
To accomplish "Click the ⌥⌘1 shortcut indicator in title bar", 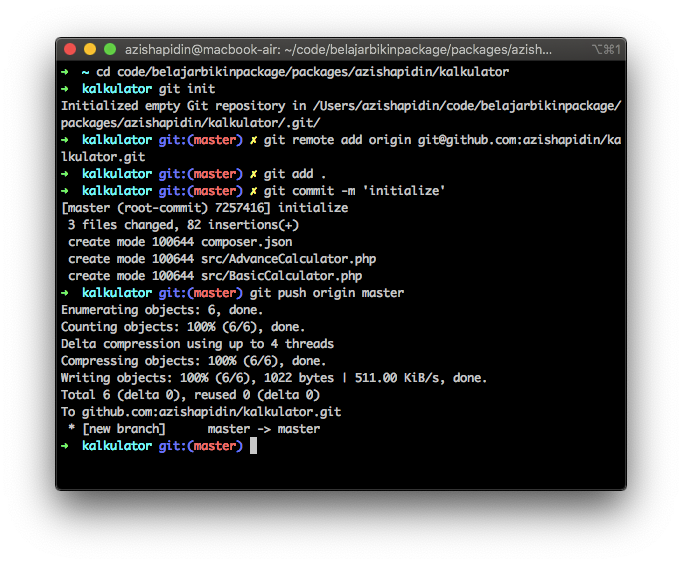I will (x=606, y=49).
